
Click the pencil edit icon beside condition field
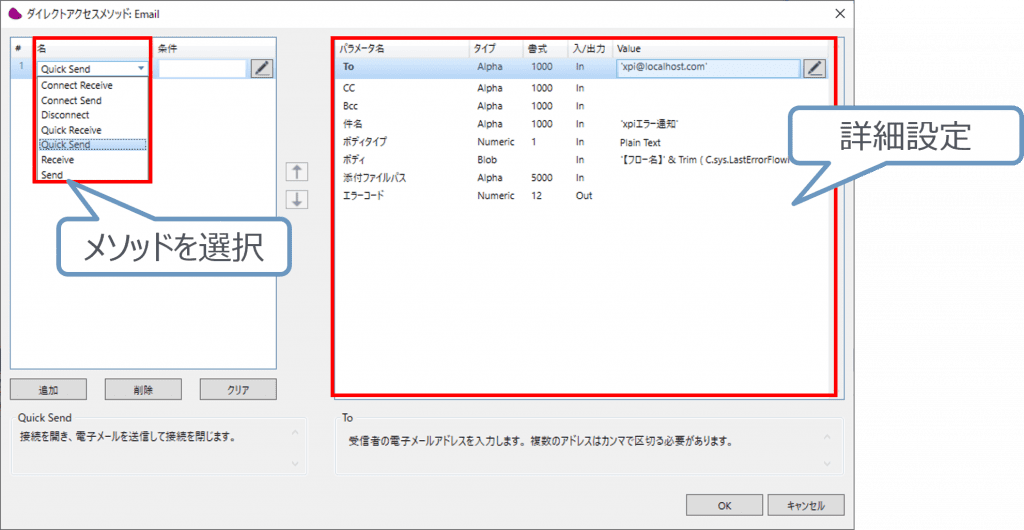point(262,68)
